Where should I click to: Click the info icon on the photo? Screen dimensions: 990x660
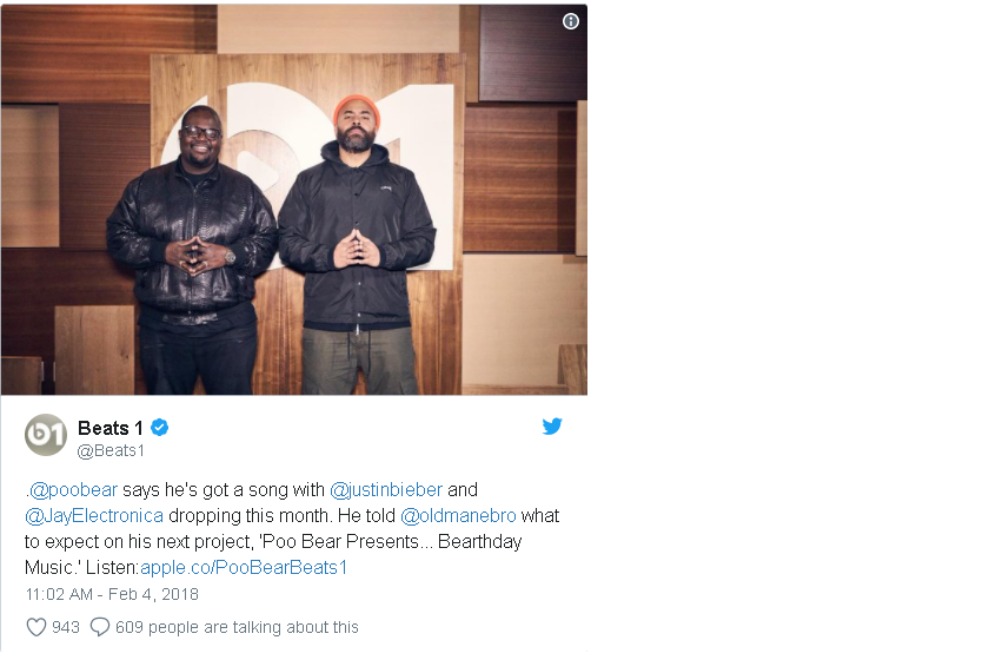point(570,21)
